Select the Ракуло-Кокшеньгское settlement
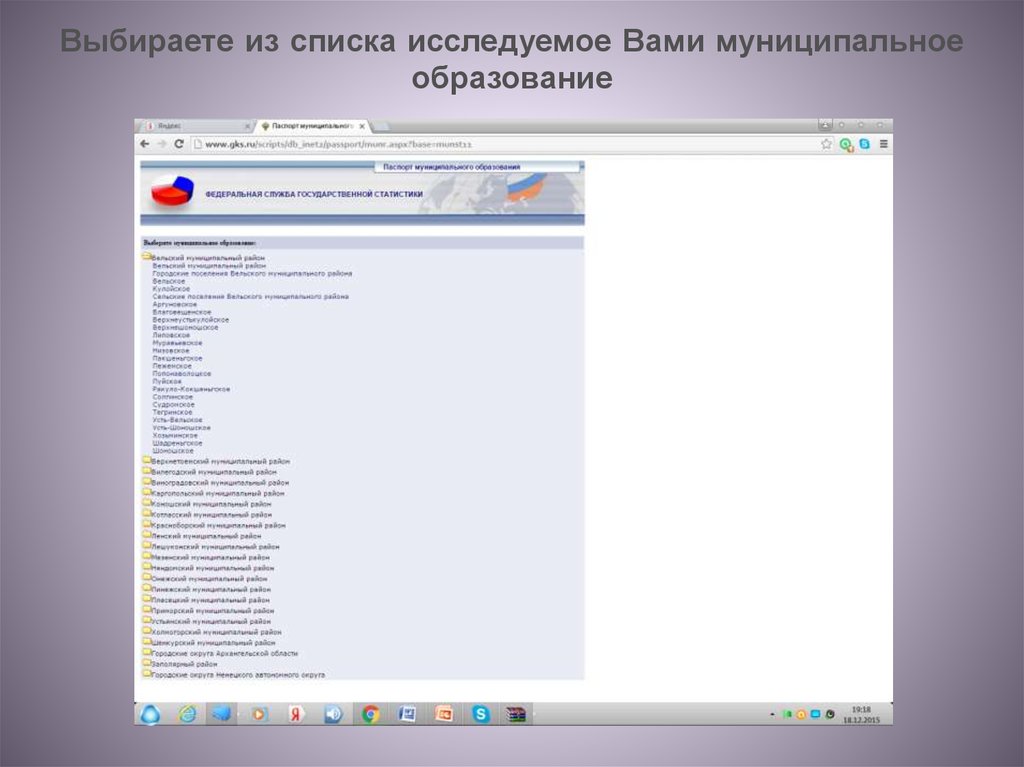 (191, 389)
